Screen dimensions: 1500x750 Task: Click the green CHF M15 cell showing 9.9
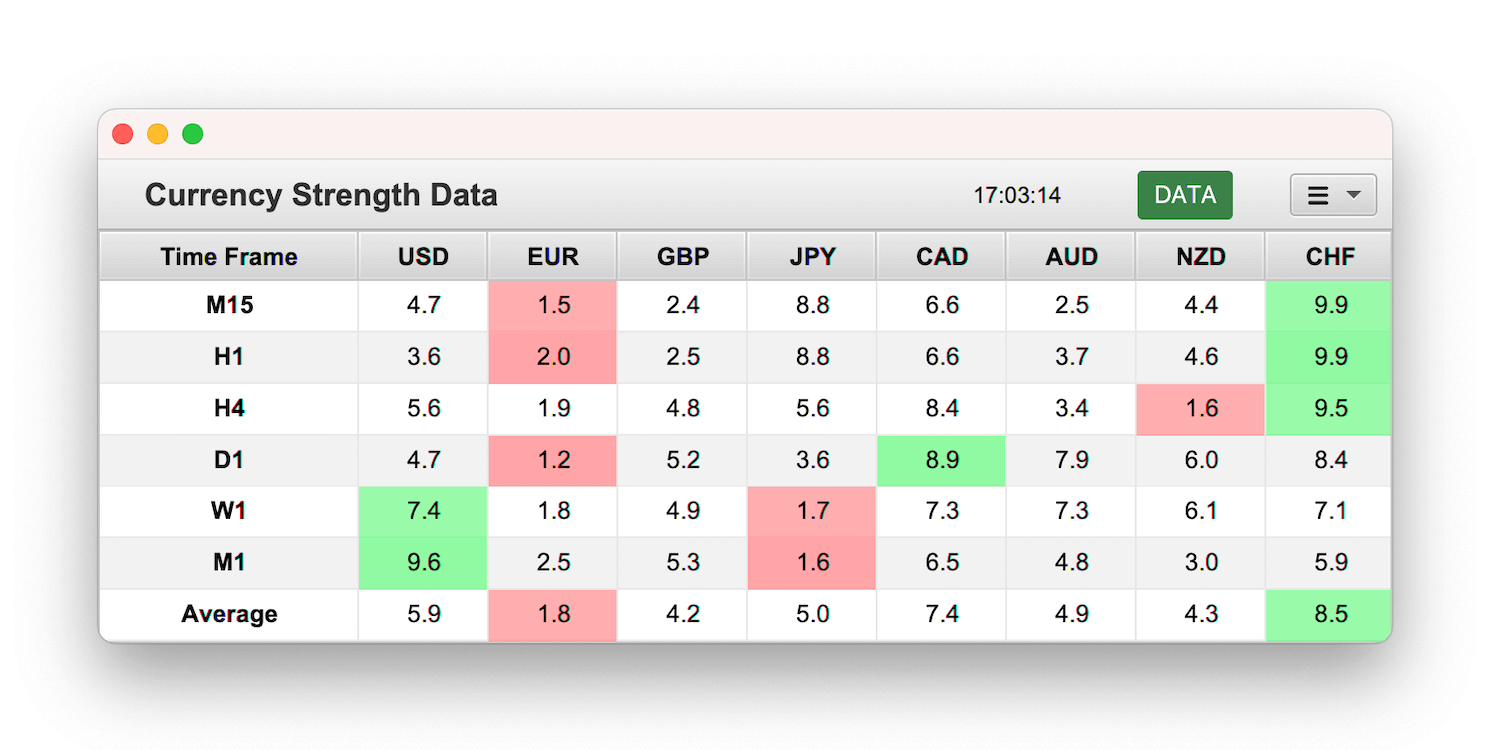(1328, 305)
